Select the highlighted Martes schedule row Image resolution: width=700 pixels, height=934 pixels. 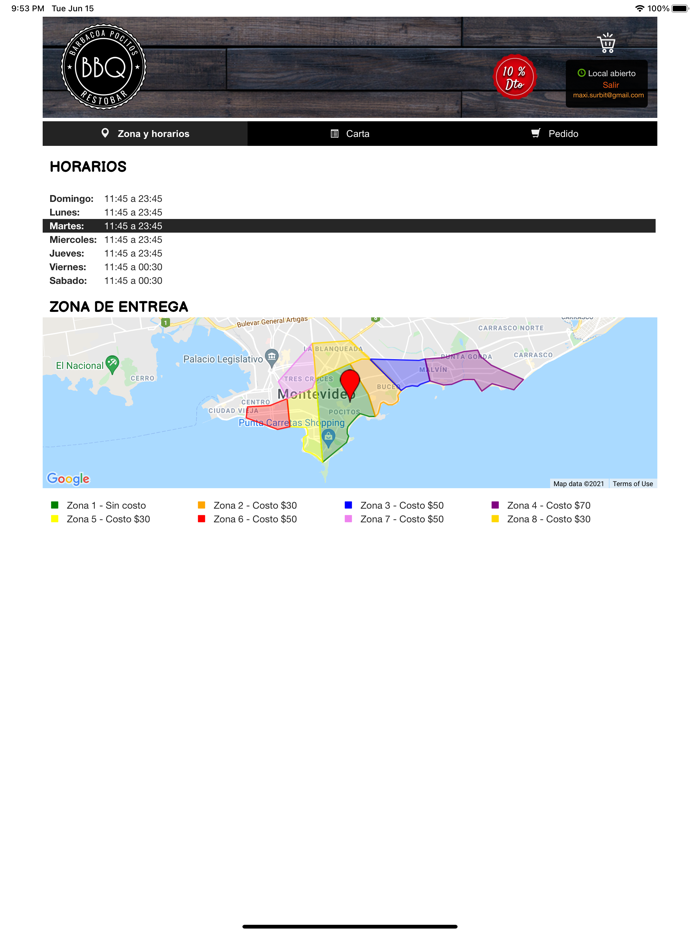(x=349, y=226)
